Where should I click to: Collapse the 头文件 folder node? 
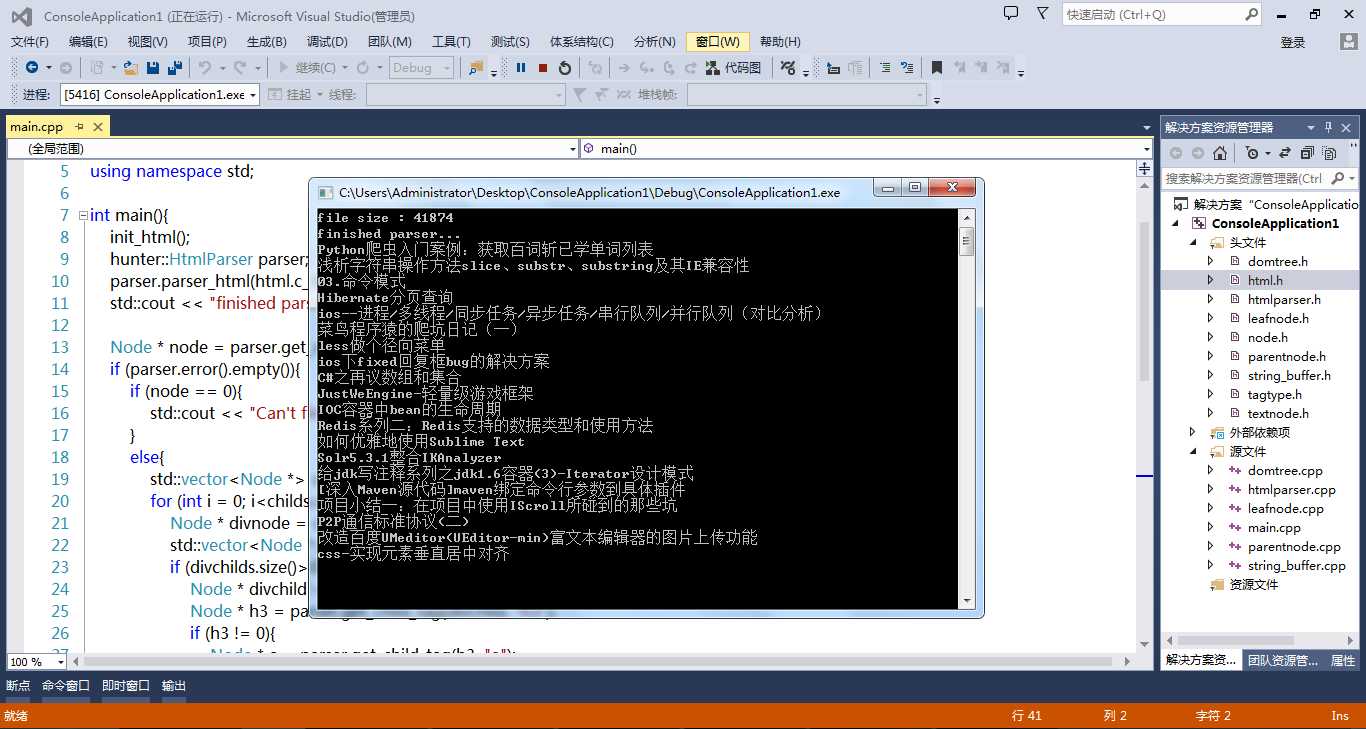(1193, 243)
